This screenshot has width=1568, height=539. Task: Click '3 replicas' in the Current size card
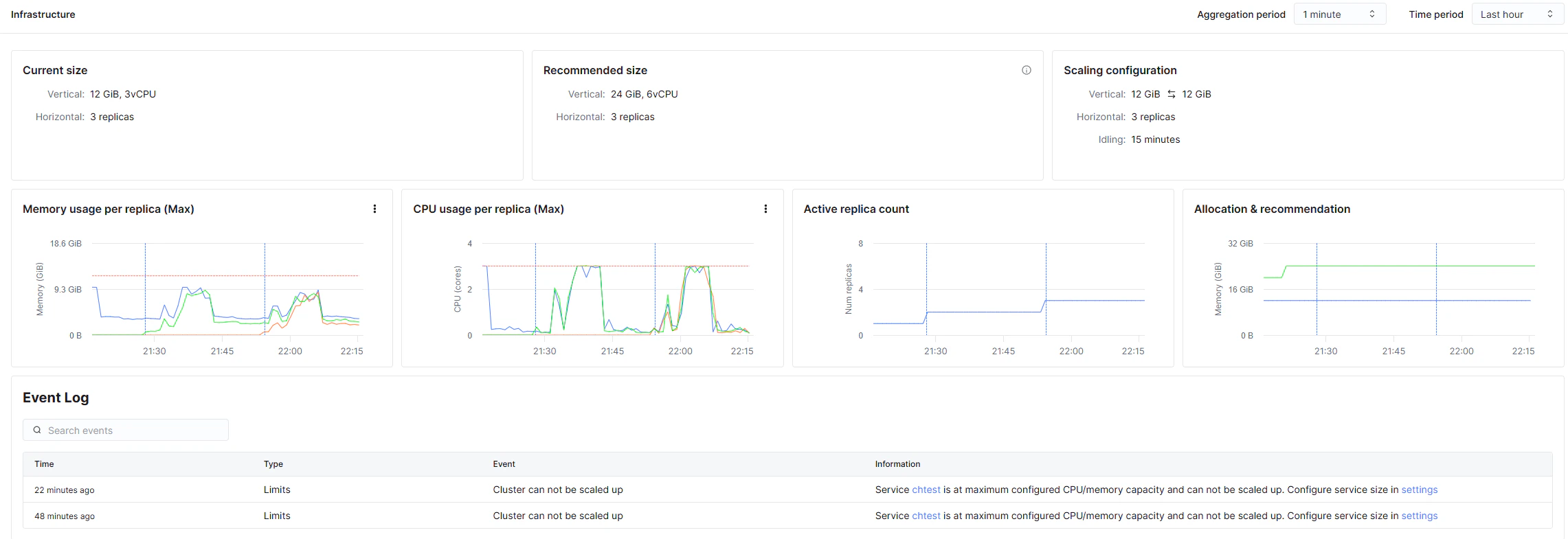112,117
